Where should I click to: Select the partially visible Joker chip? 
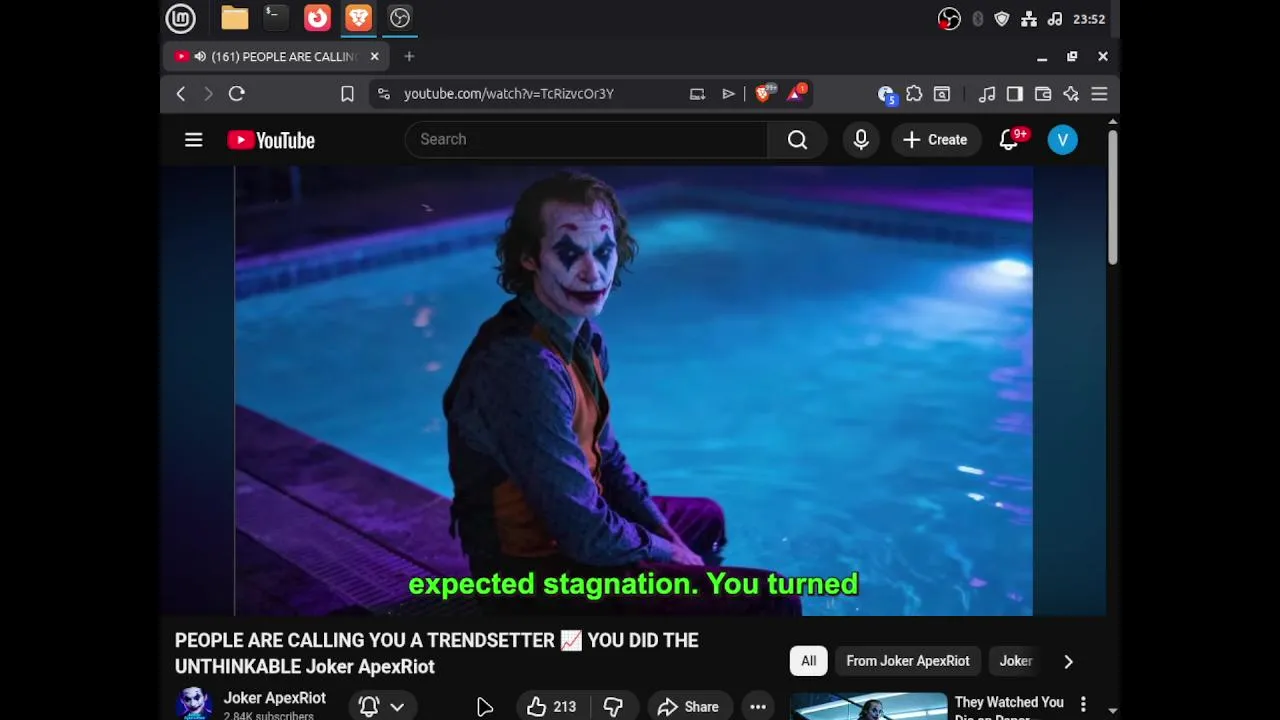click(x=1016, y=661)
